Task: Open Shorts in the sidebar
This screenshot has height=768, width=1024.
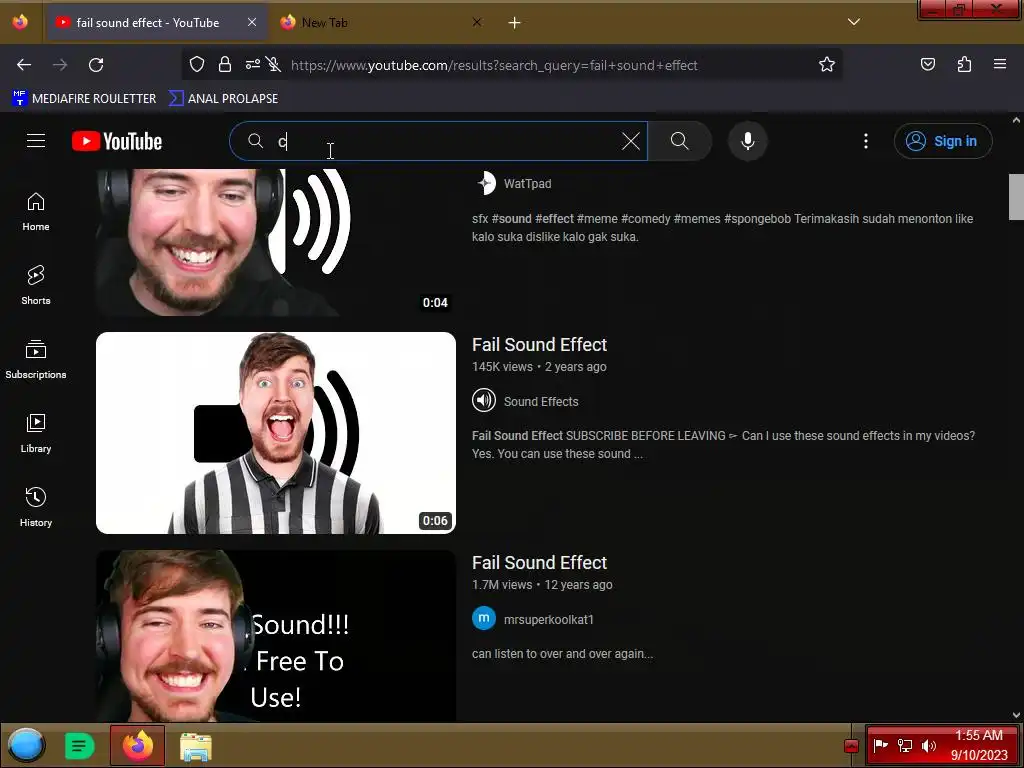Action: point(36,286)
